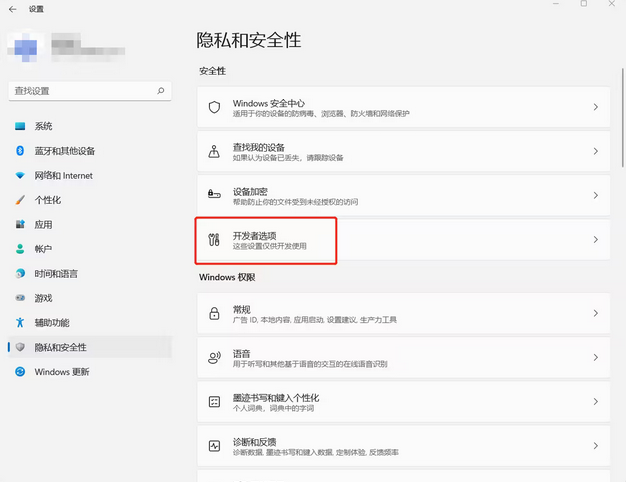Click the network Wi-Fi icon
This screenshot has width=627, height=482.
pyautogui.click(x=20, y=176)
